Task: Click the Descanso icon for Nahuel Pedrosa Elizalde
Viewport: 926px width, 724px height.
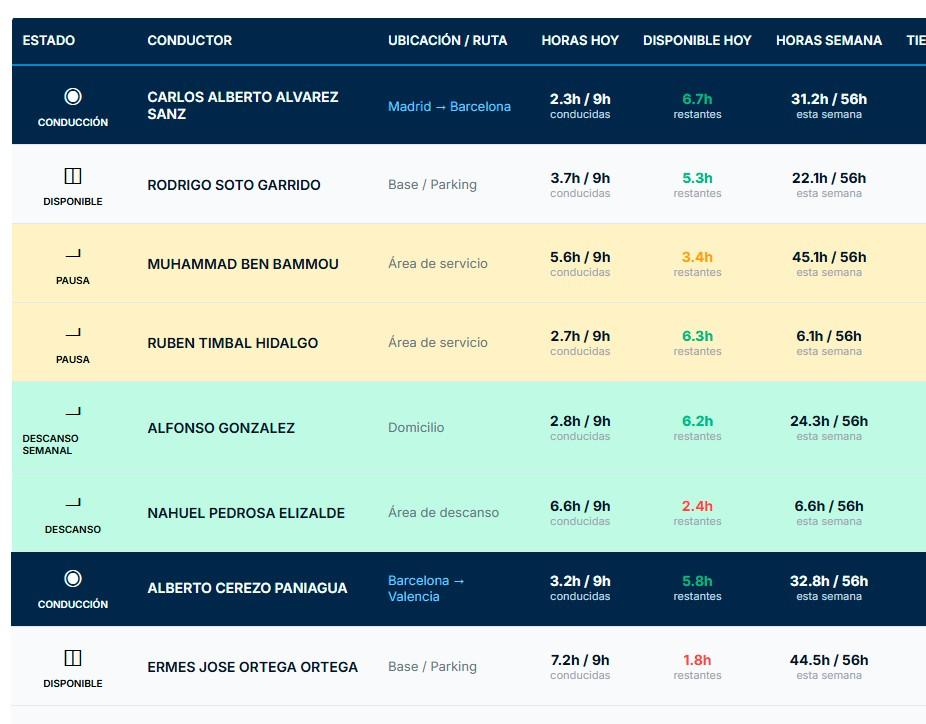Action: (x=73, y=503)
